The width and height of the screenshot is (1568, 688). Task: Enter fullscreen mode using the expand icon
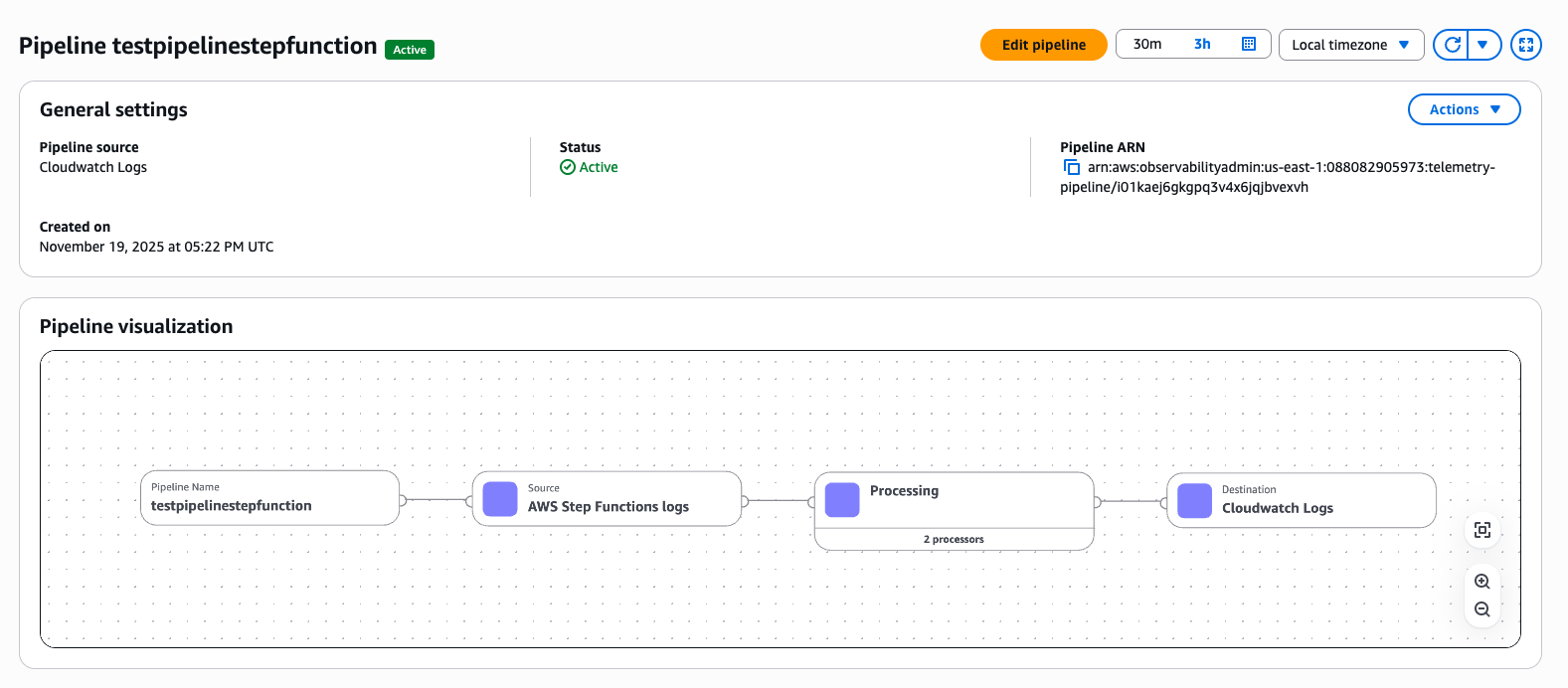pyautogui.click(x=1525, y=45)
